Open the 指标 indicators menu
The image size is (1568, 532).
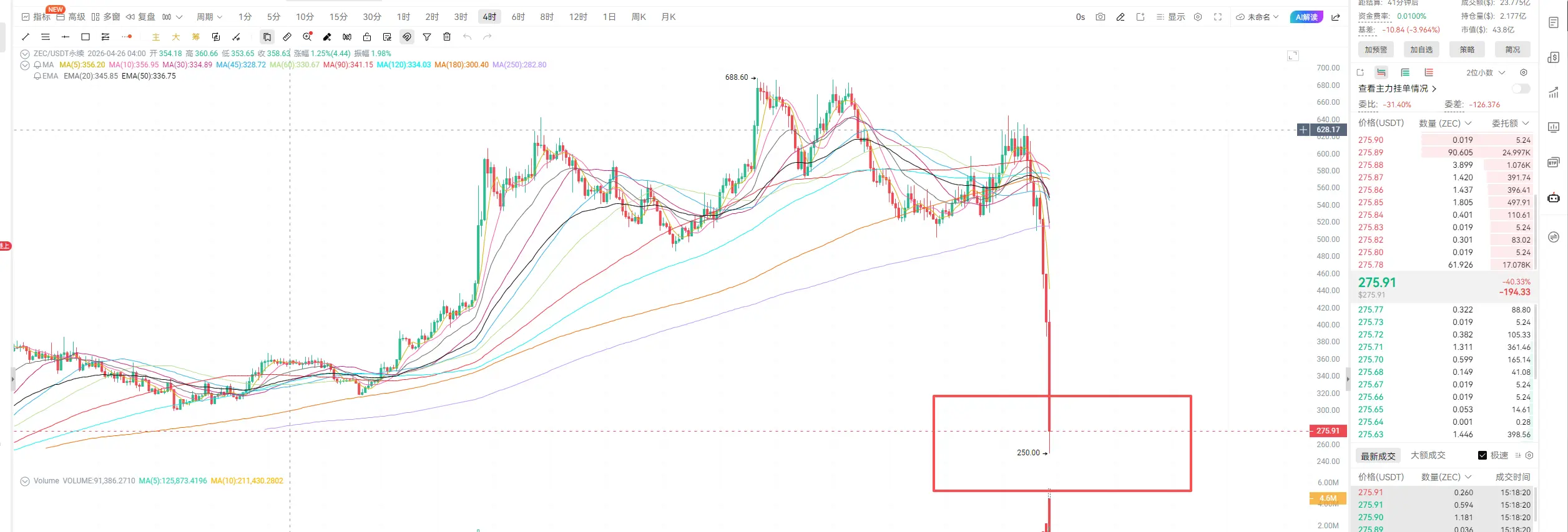[36, 17]
